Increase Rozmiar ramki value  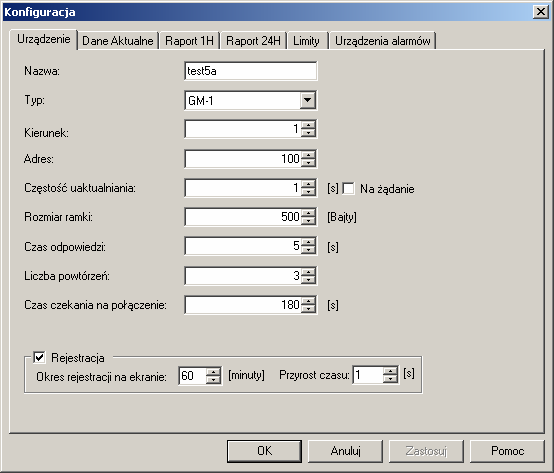308,213
